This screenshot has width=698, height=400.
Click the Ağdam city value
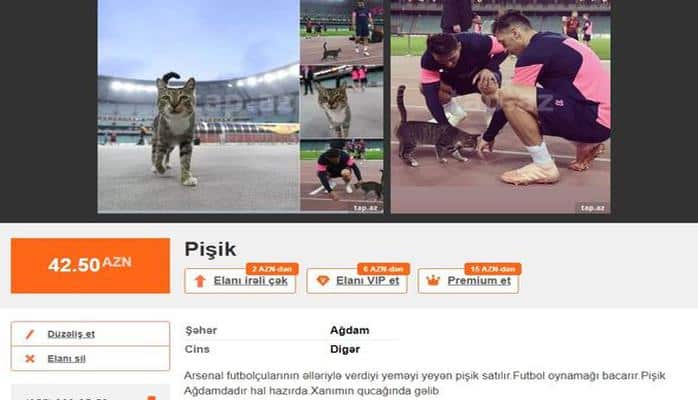349,331
